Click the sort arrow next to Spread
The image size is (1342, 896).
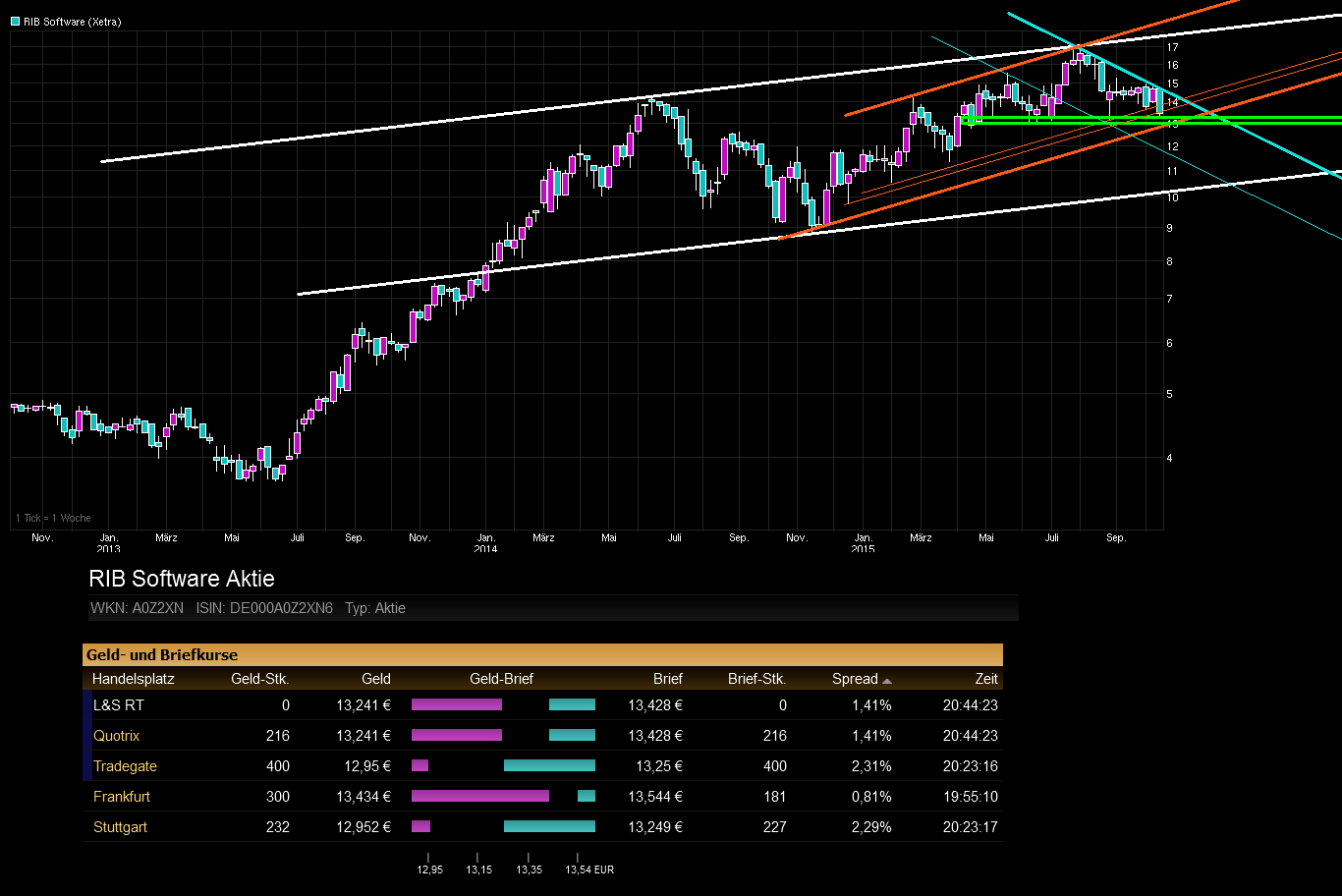point(887,680)
